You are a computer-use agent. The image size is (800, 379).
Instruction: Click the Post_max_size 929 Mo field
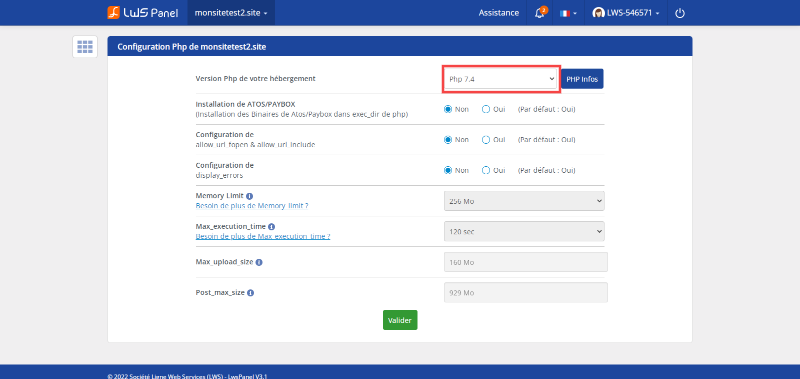point(526,293)
